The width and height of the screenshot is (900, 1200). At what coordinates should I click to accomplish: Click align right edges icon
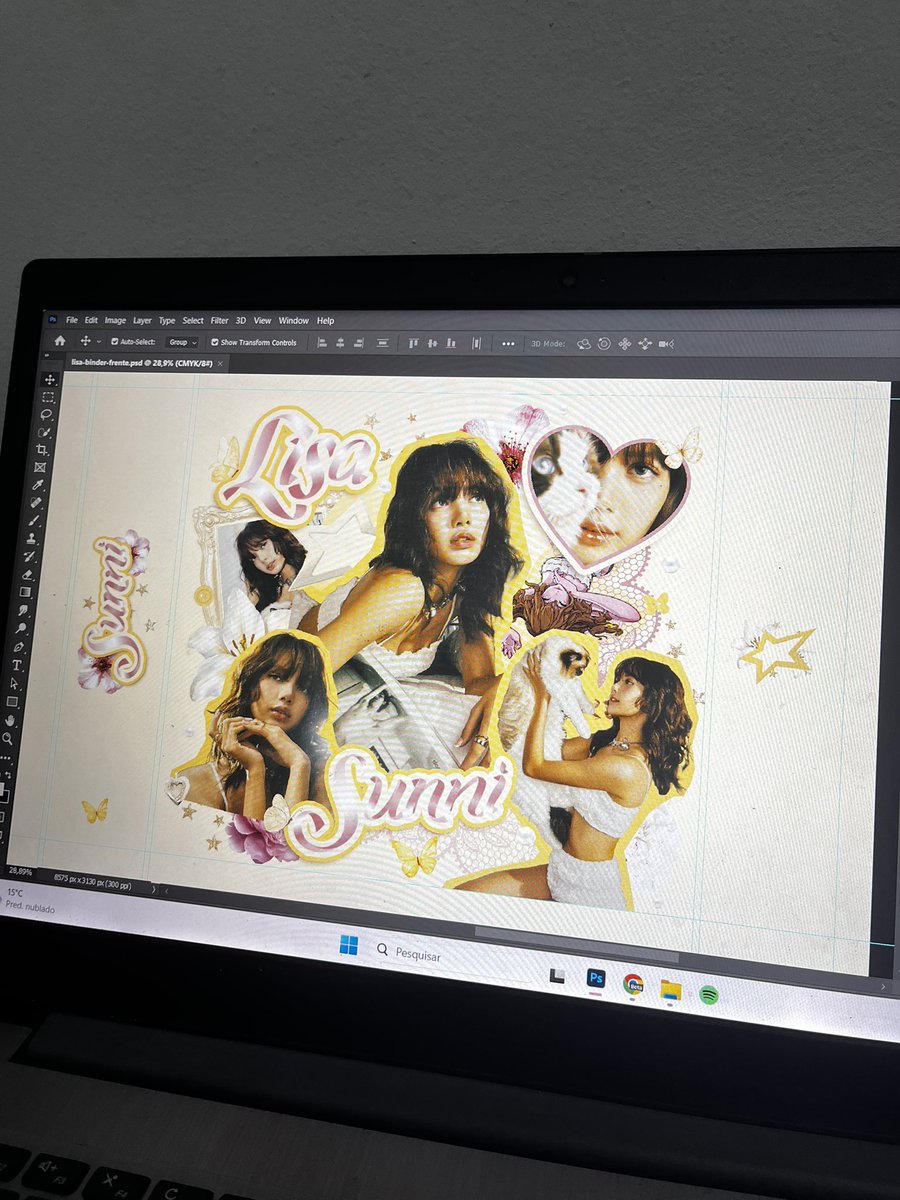point(358,343)
